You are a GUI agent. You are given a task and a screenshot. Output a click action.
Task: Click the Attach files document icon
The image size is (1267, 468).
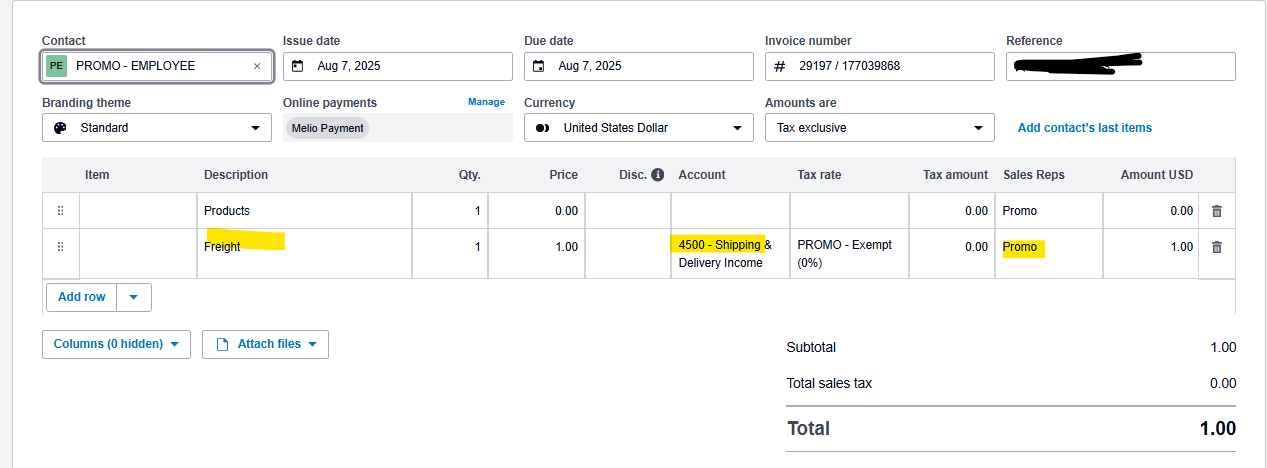[223, 344]
